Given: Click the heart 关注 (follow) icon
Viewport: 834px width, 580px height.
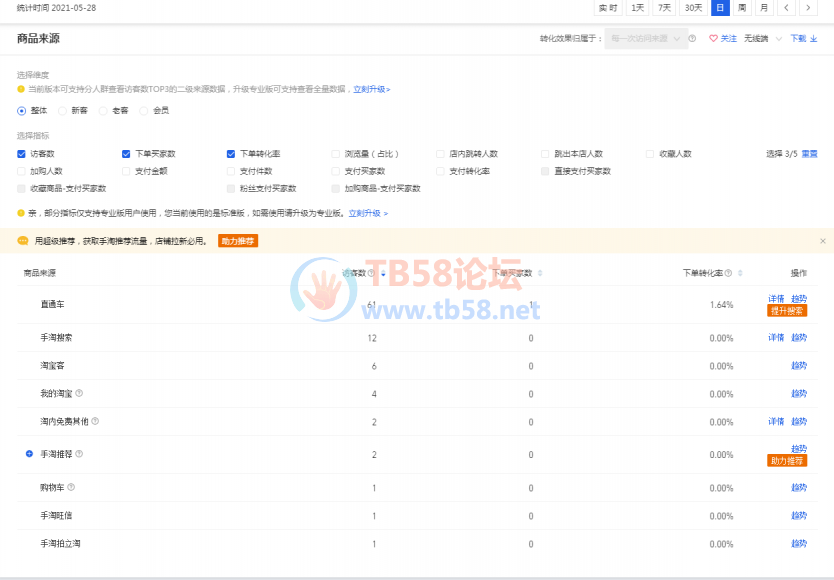Looking at the screenshot, I should [714, 39].
